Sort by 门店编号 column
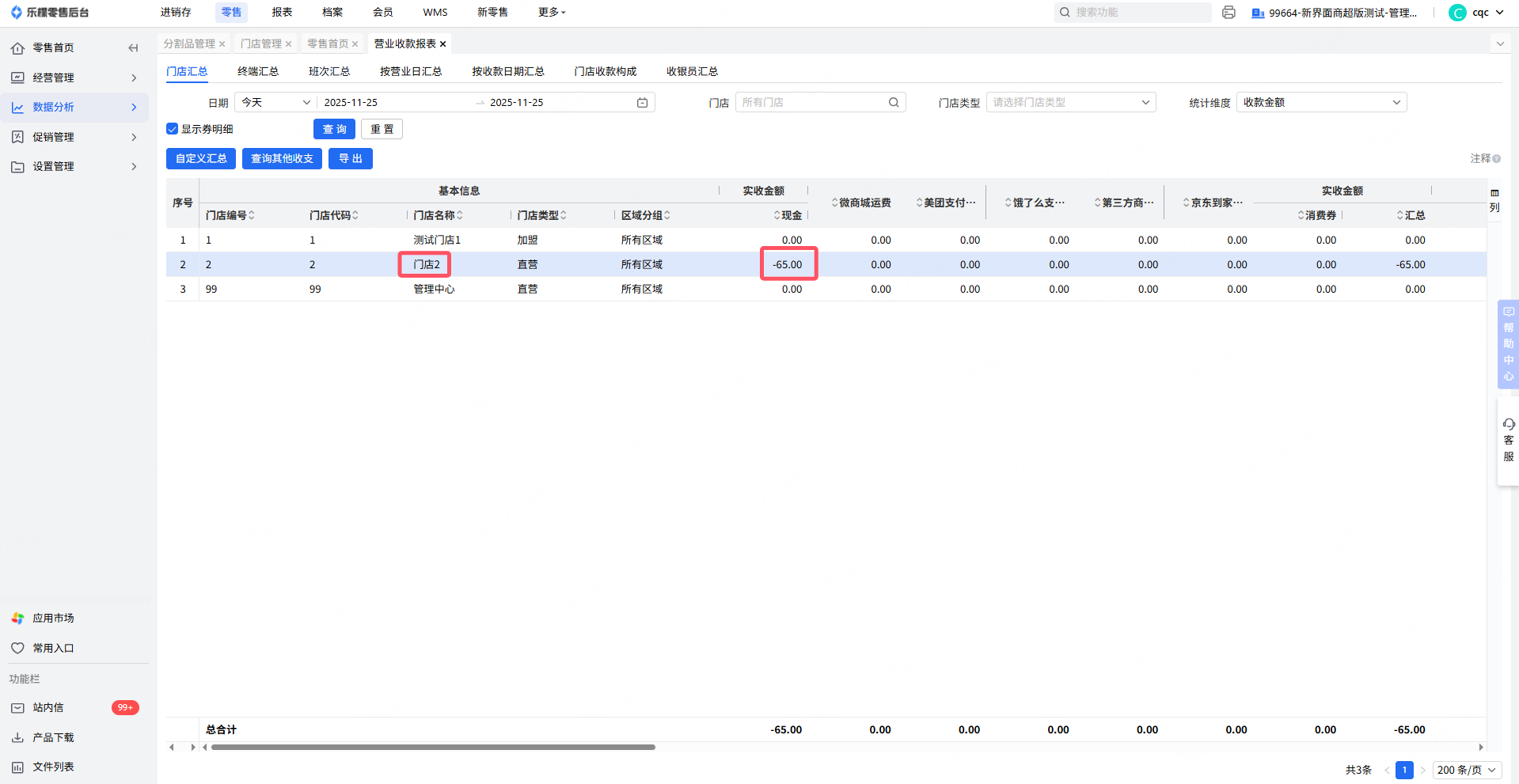The width and height of the screenshot is (1519, 784). [x=230, y=215]
